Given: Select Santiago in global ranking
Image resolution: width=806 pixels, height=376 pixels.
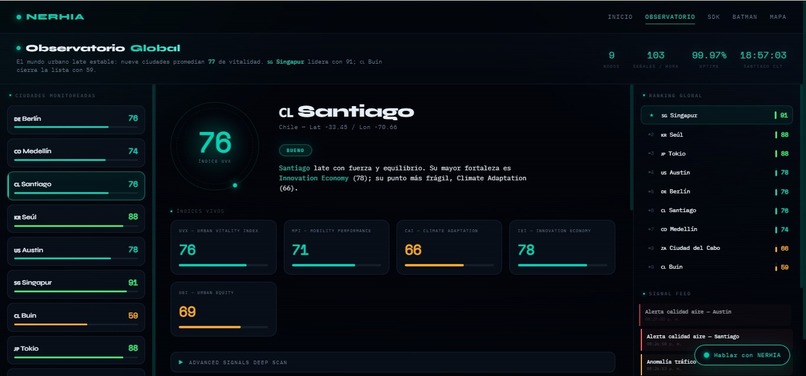Looking at the screenshot, I should tap(717, 210).
